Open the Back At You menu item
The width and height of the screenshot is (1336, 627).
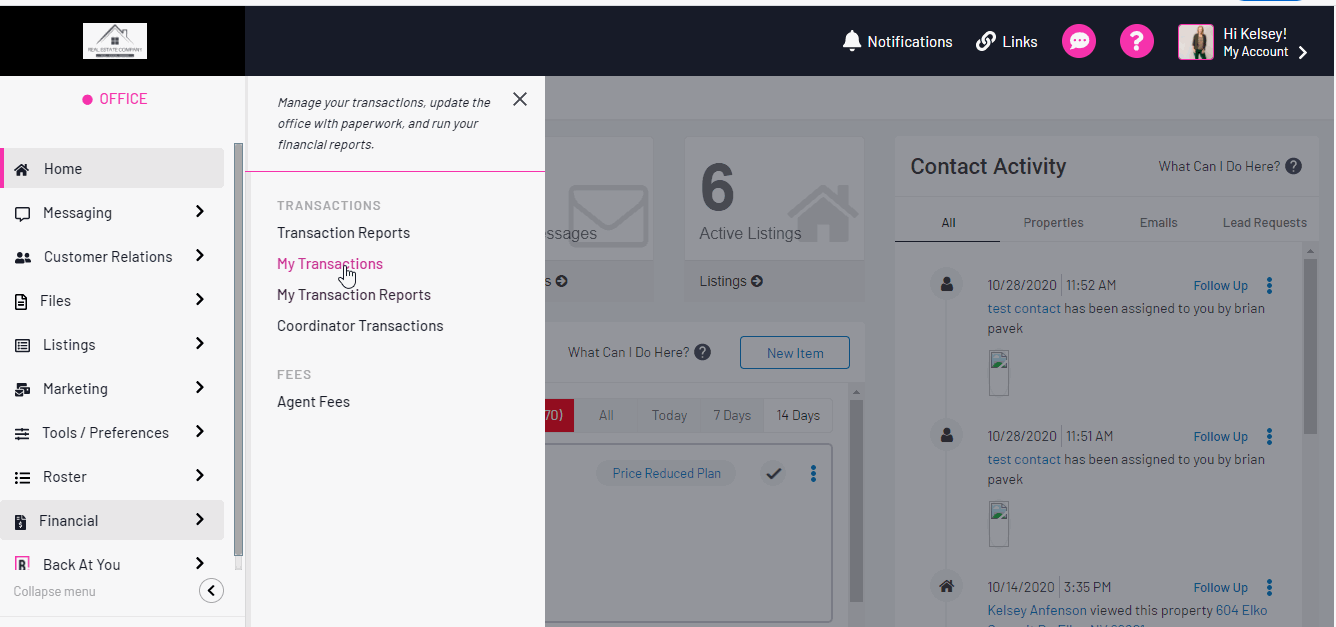(113, 564)
